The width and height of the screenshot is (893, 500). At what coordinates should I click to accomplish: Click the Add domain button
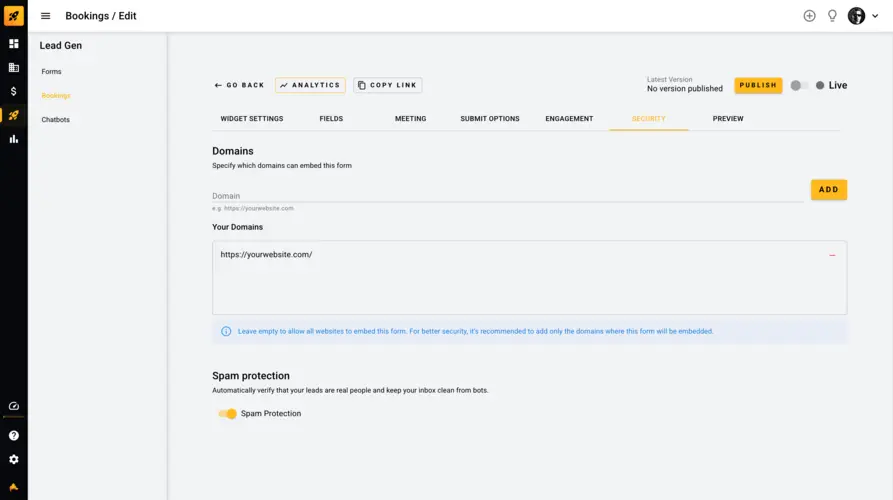click(829, 190)
